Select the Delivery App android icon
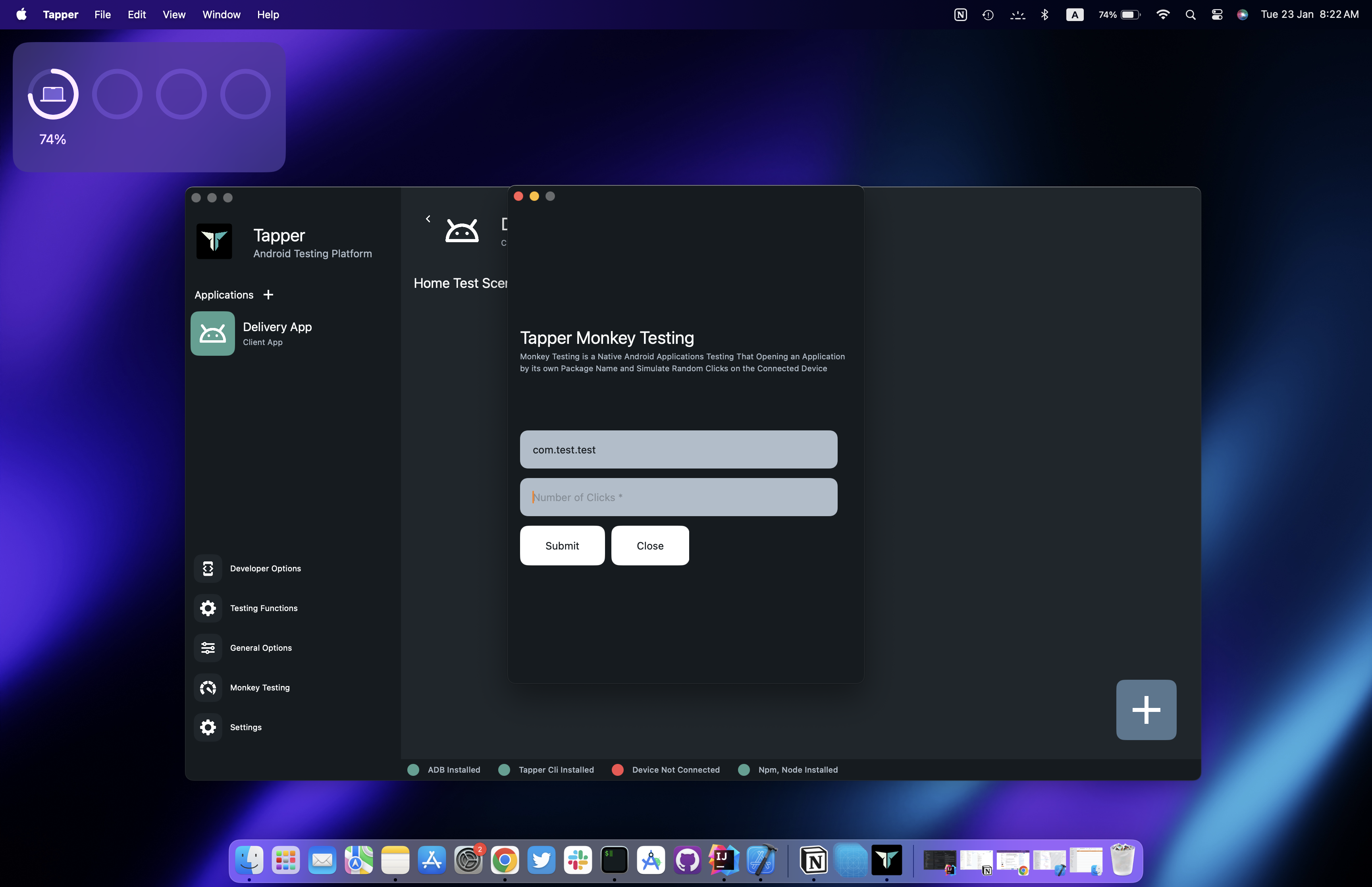Viewport: 1372px width, 887px height. 212,334
